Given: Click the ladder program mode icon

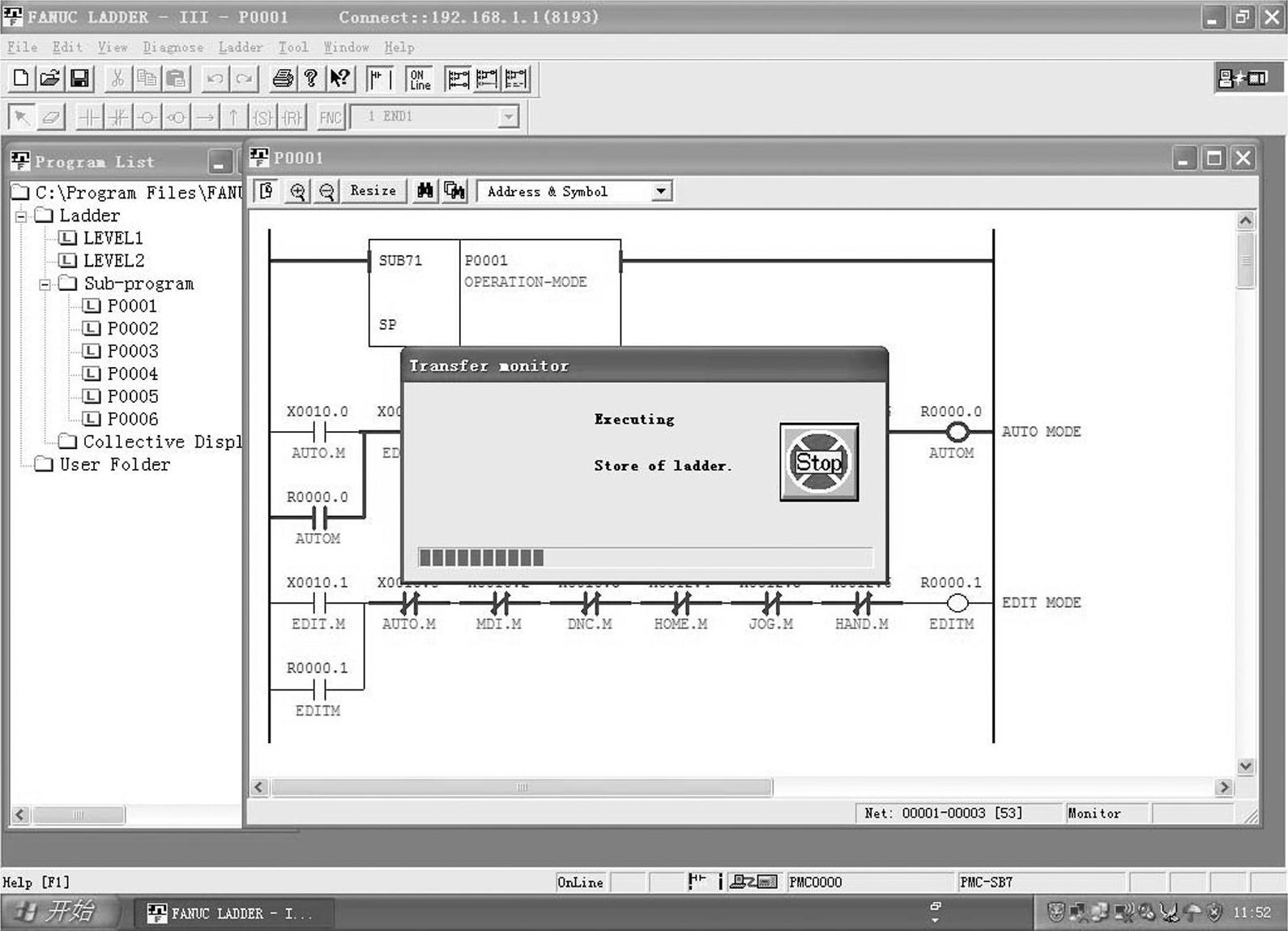Looking at the screenshot, I should tap(380, 79).
